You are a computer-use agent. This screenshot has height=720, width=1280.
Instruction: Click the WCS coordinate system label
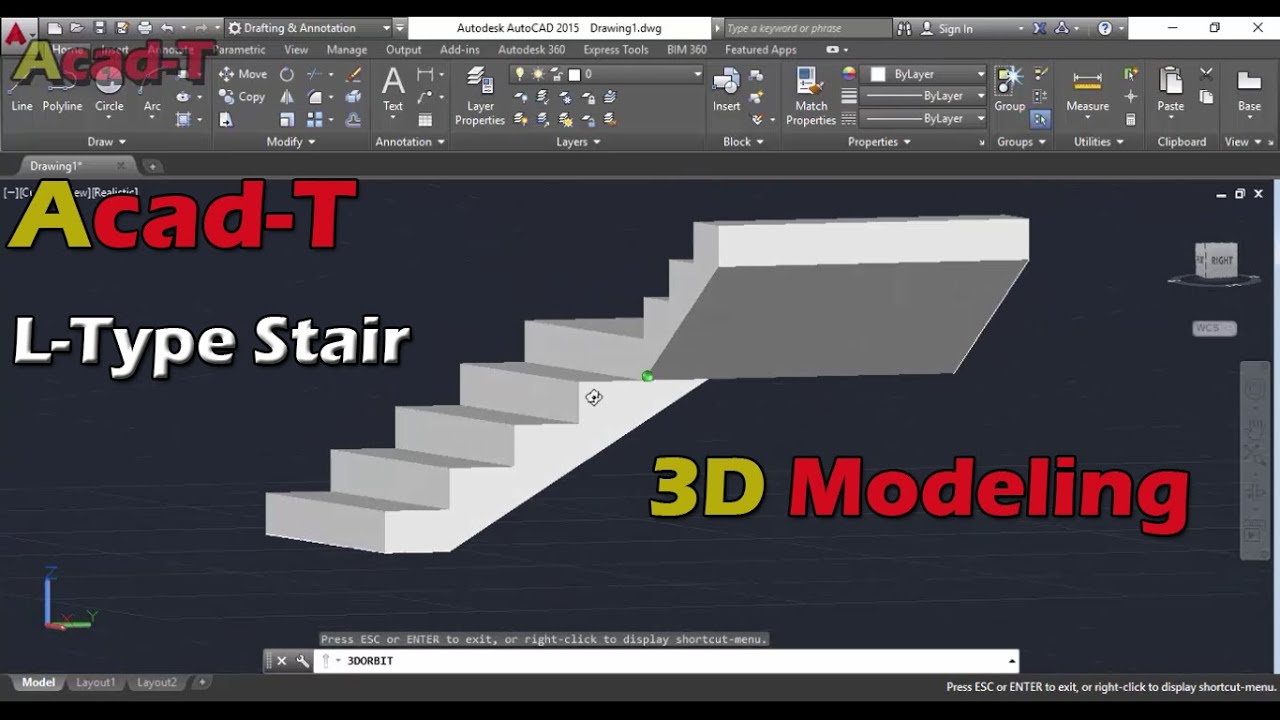pos(1214,328)
